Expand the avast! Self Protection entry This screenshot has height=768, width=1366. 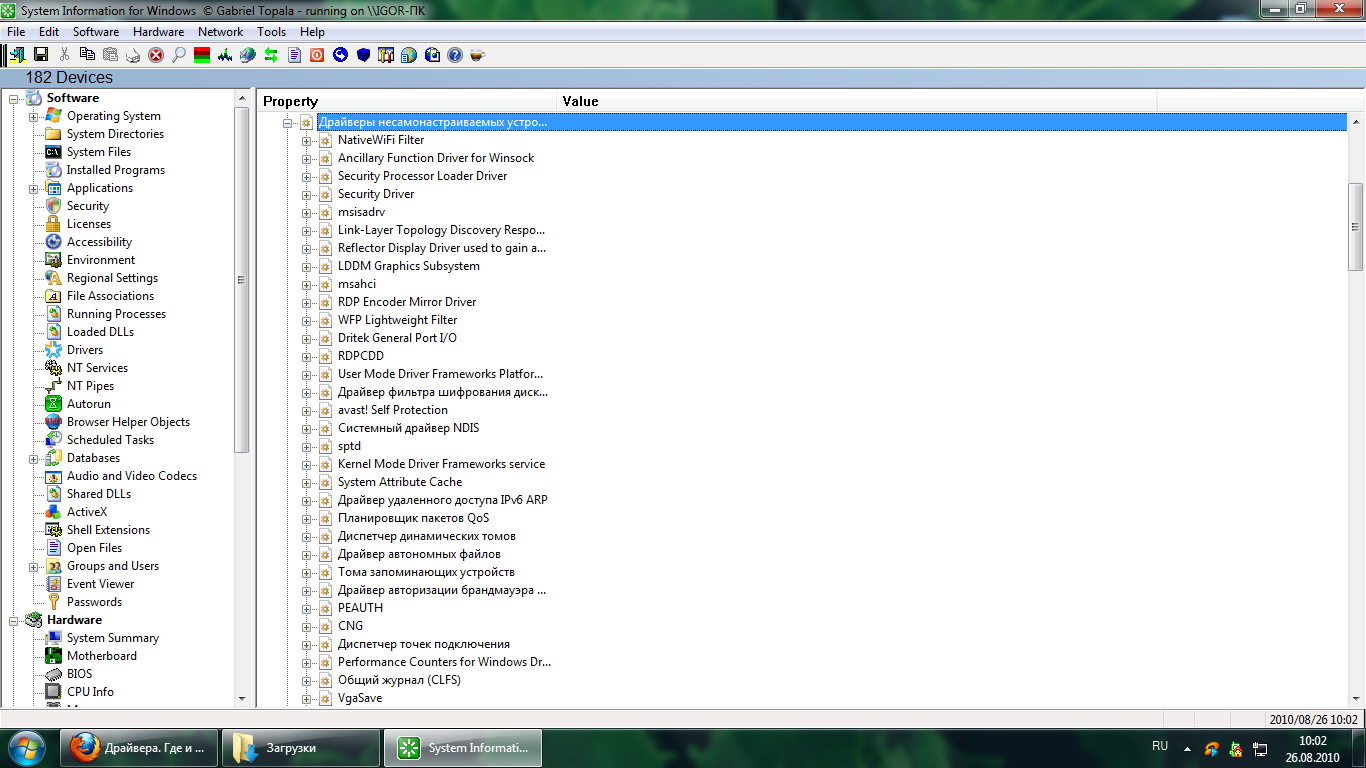[307, 410]
